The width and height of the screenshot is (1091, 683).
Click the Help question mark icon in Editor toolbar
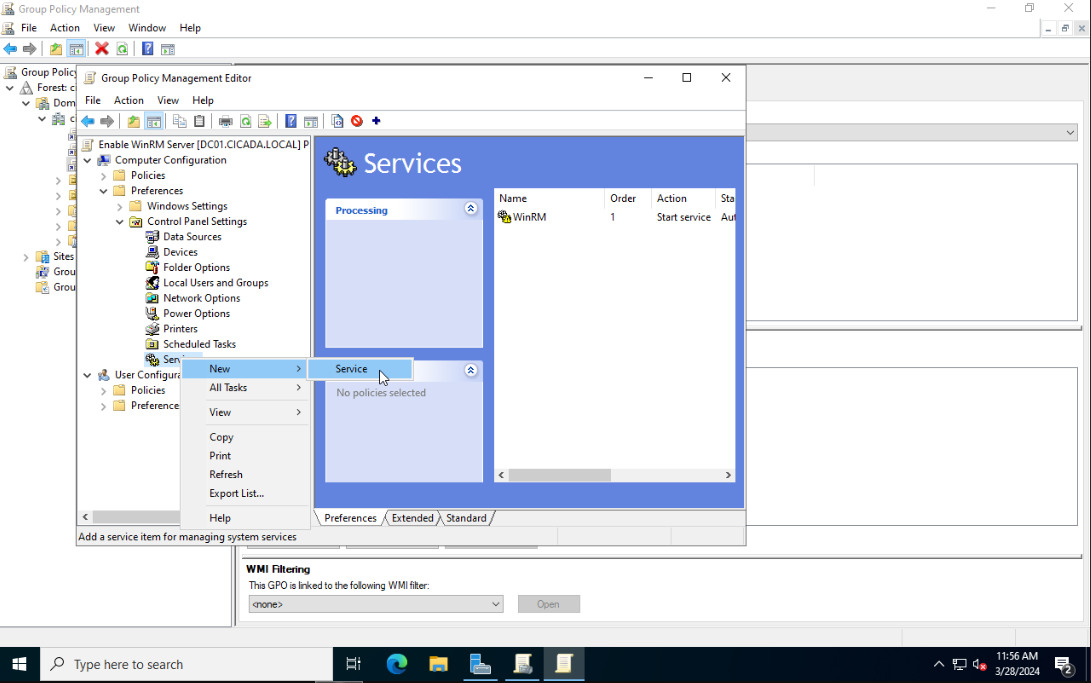(291, 121)
